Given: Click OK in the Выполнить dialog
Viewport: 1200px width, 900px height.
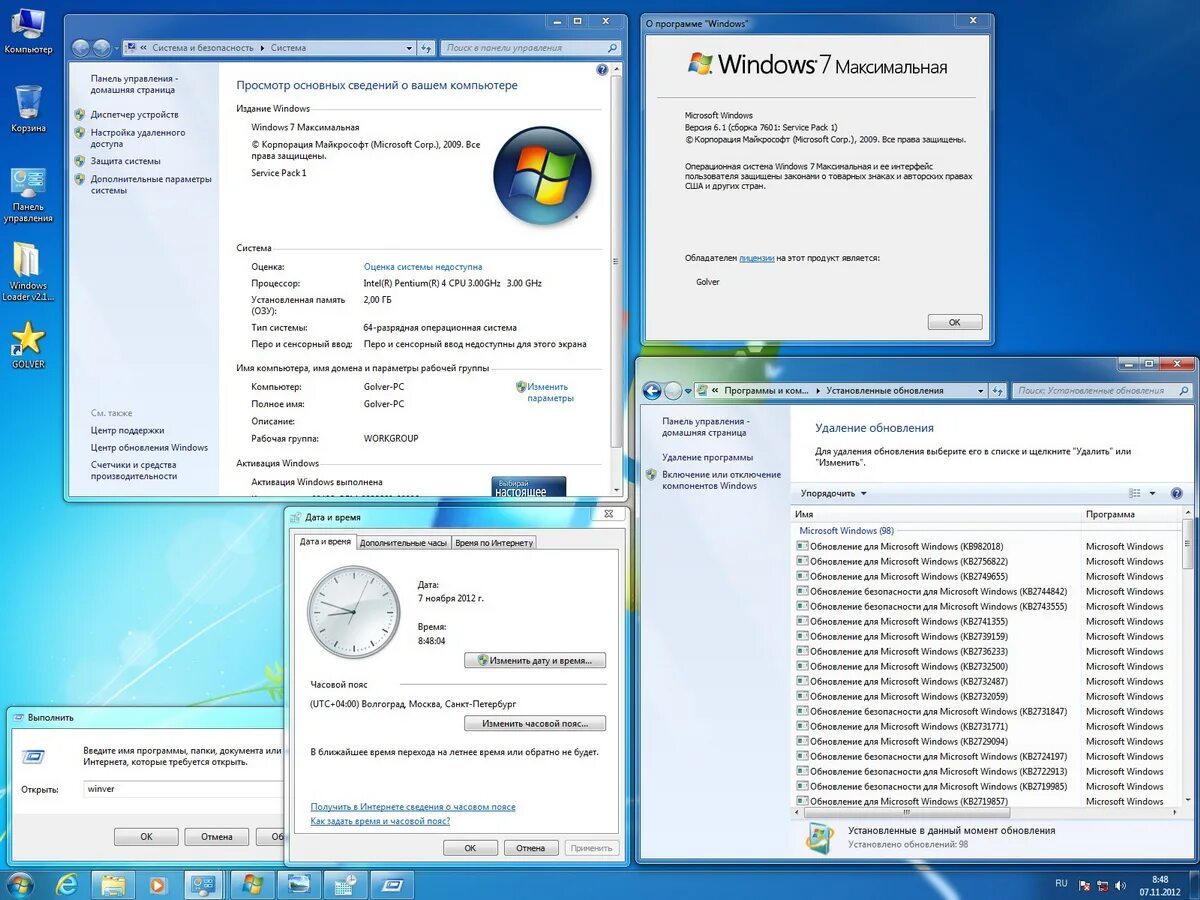Looking at the screenshot, I should pos(146,837).
